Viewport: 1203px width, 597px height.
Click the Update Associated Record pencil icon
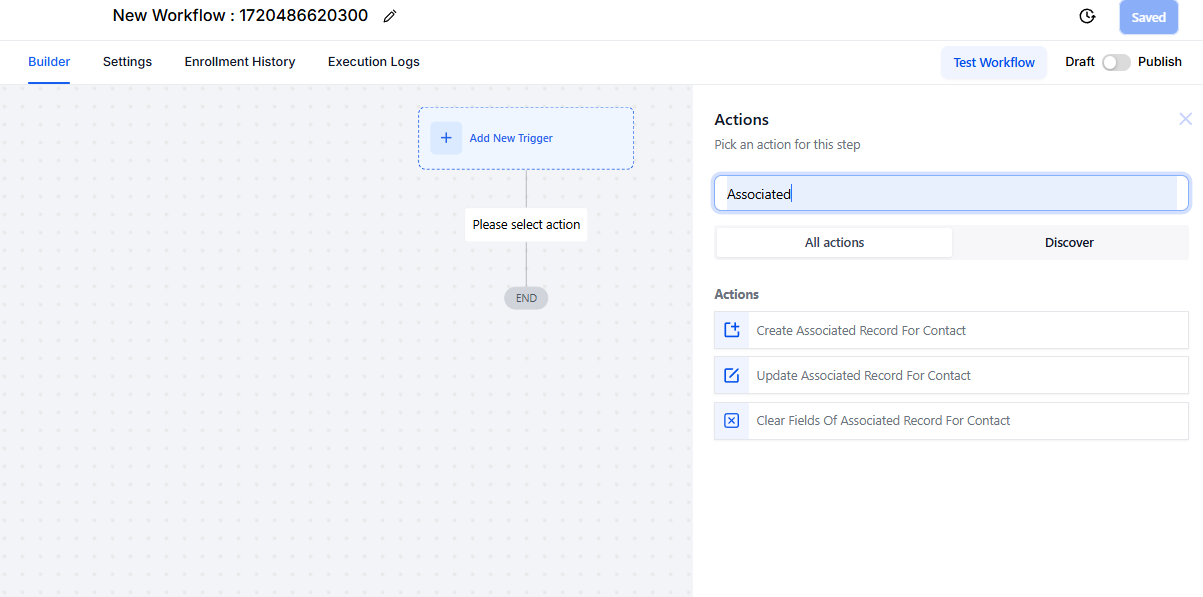coord(732,375)
